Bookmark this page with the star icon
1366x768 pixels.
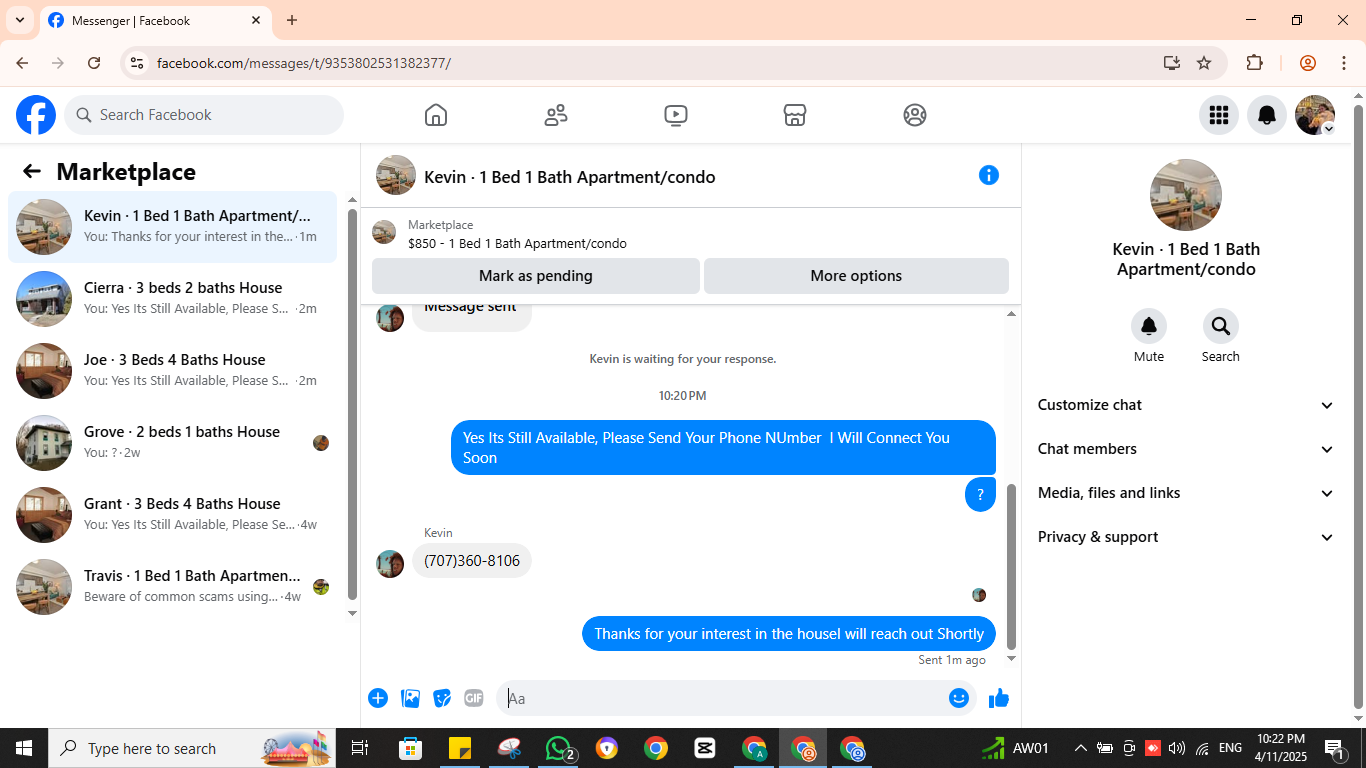[x=1204, y=63]
